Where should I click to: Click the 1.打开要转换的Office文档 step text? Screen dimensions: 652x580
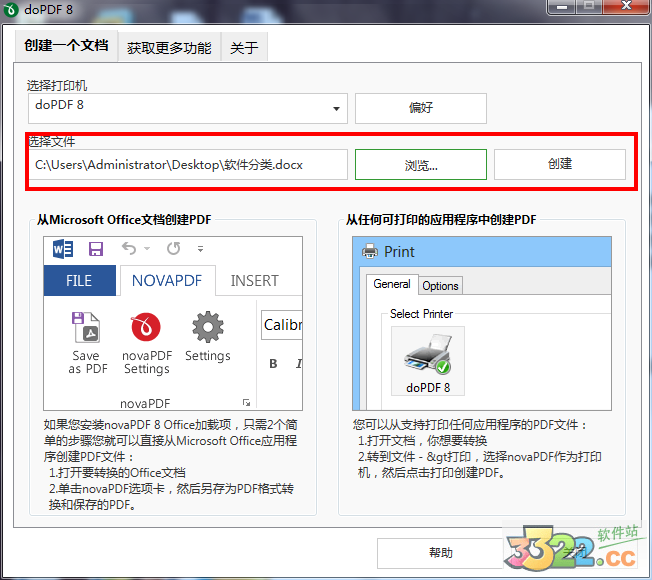(117, 473)
